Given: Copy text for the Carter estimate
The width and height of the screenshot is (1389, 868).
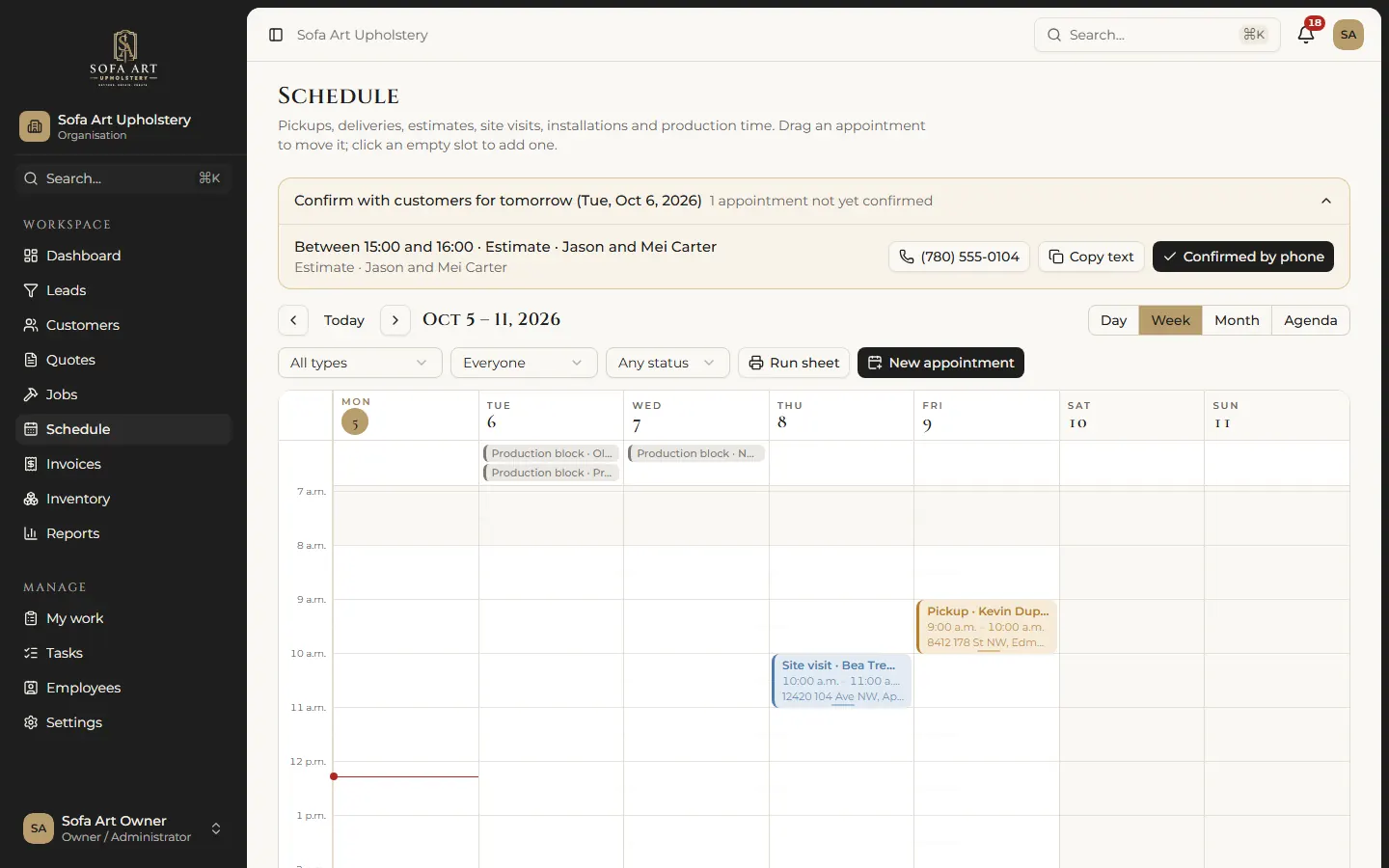Looking at the screenshot, I should click(1091, 257).
